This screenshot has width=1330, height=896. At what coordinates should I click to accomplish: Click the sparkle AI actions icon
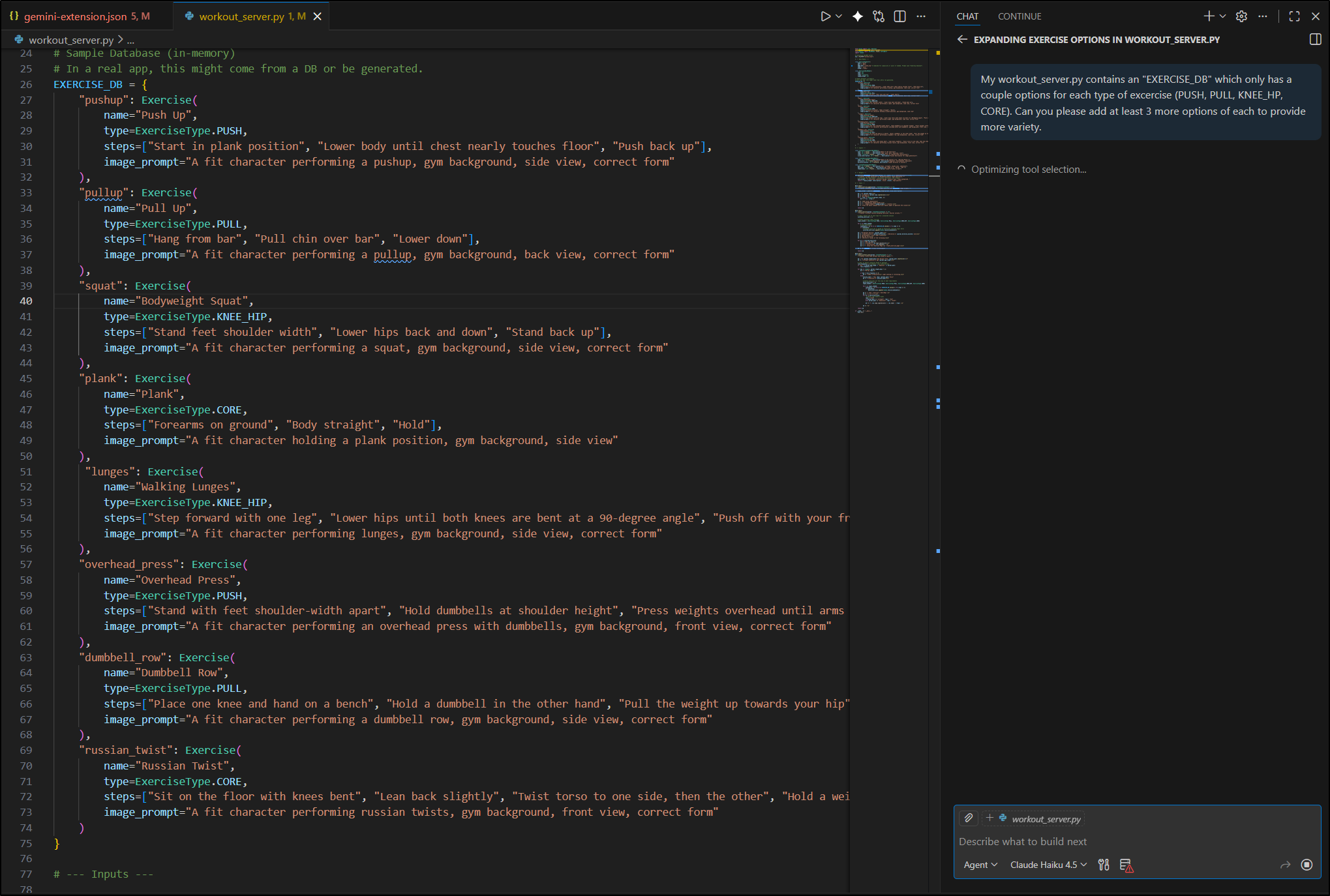point(857,16)
